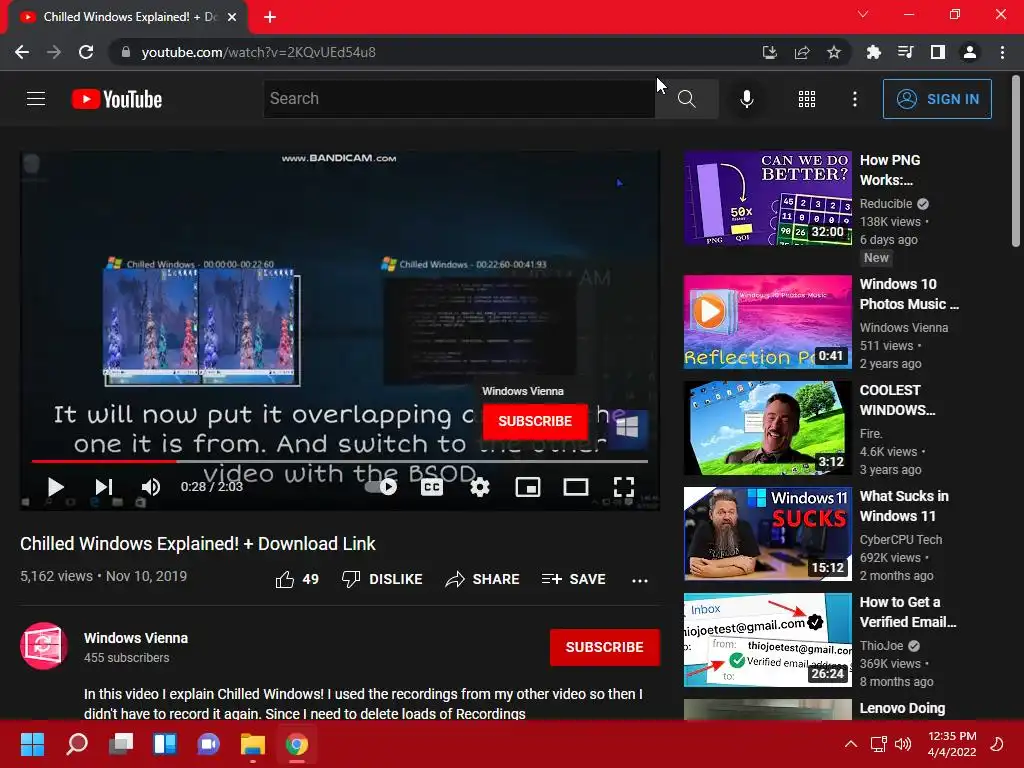The height and width of the screenshot is (768, 1024).
Task: Open Chrome media controls icon
Action: (905, 52)
